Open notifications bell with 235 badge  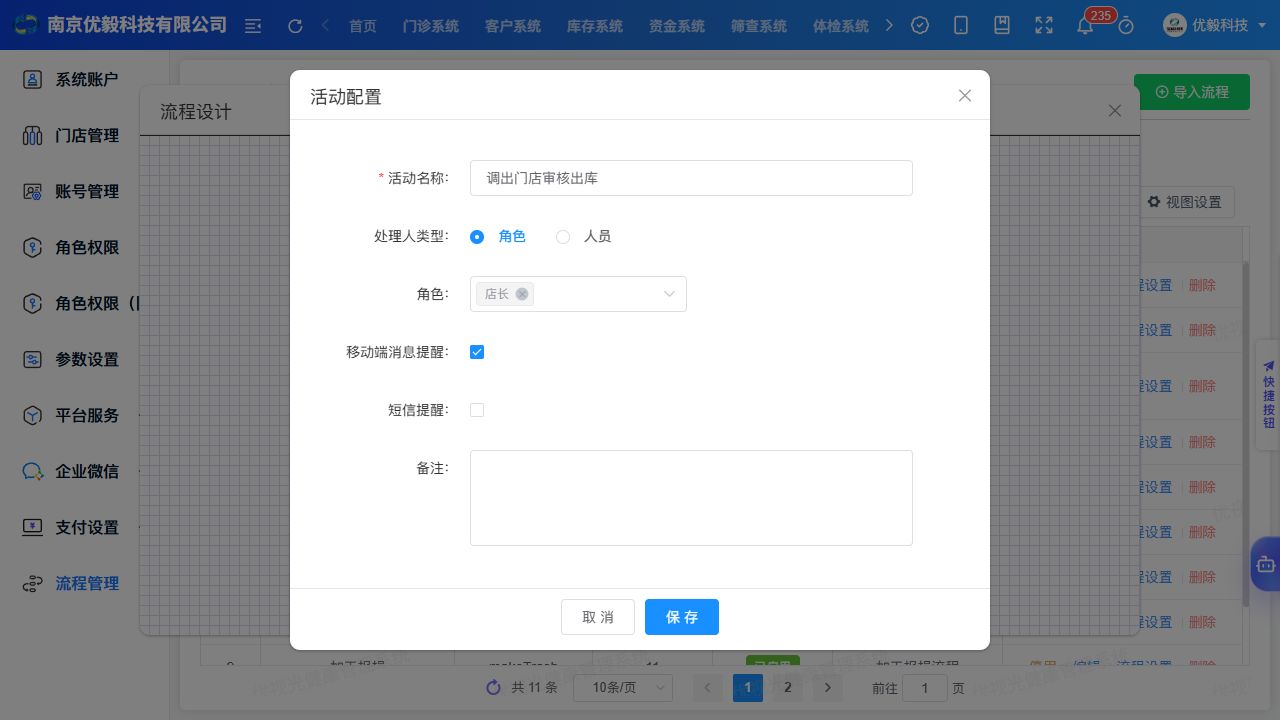[x=1085, y=26]
